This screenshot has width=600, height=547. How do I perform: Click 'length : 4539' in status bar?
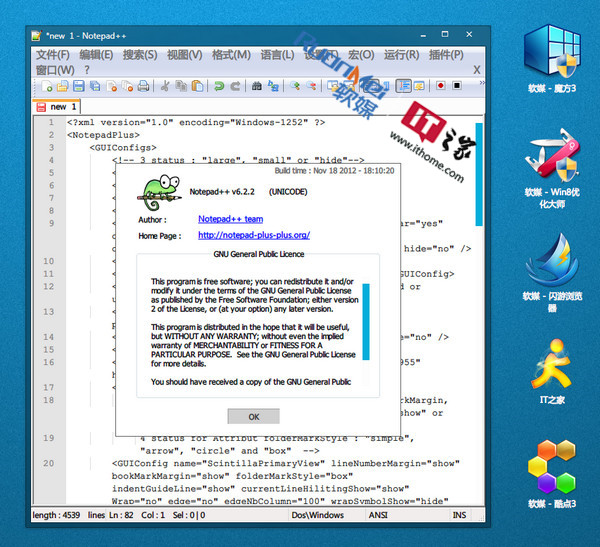[56, 515]
